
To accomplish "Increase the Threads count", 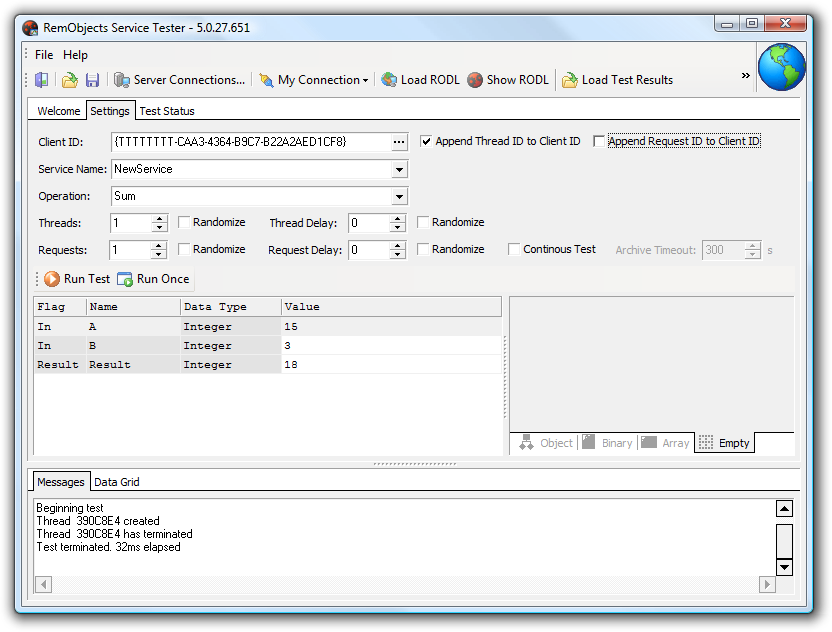I will (159, 218).
